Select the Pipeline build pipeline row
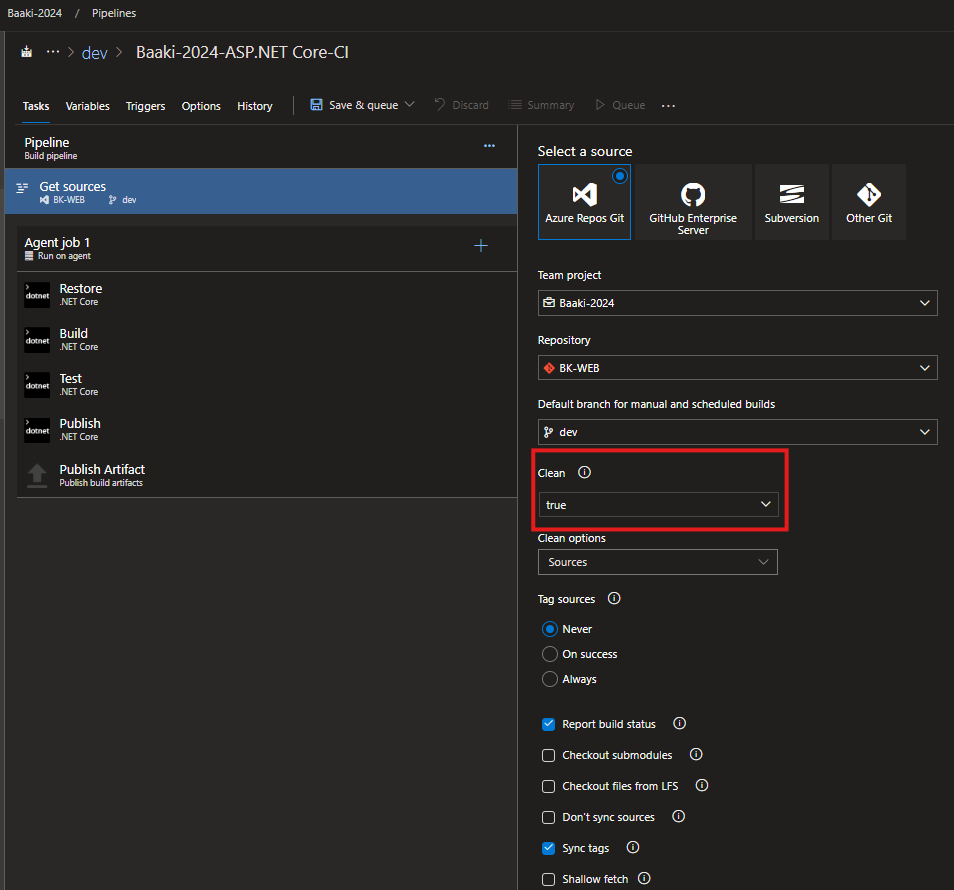This screenshot has width=954, height=890. coord(261,147)
